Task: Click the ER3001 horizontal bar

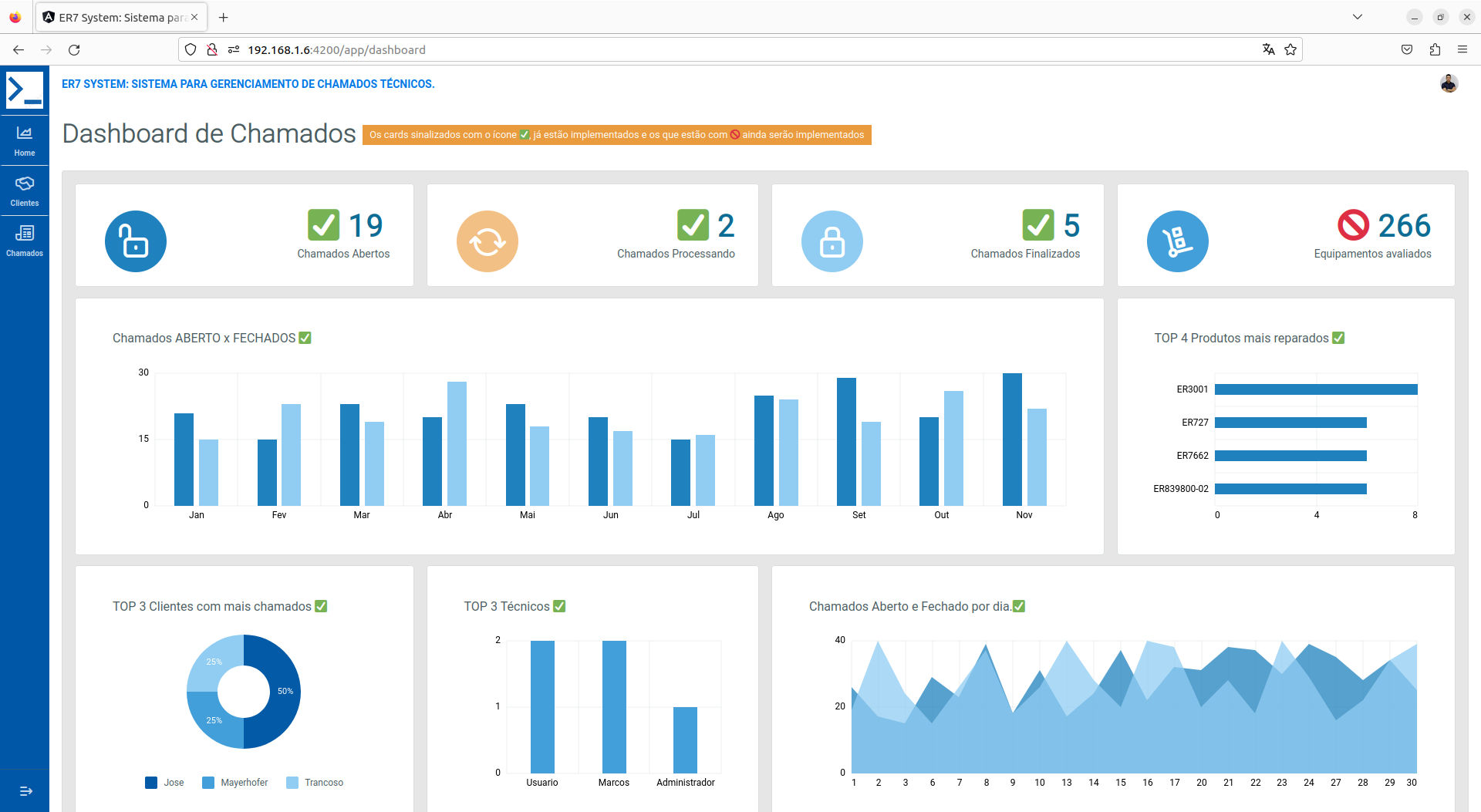Action: click(x=1316, y=389)
